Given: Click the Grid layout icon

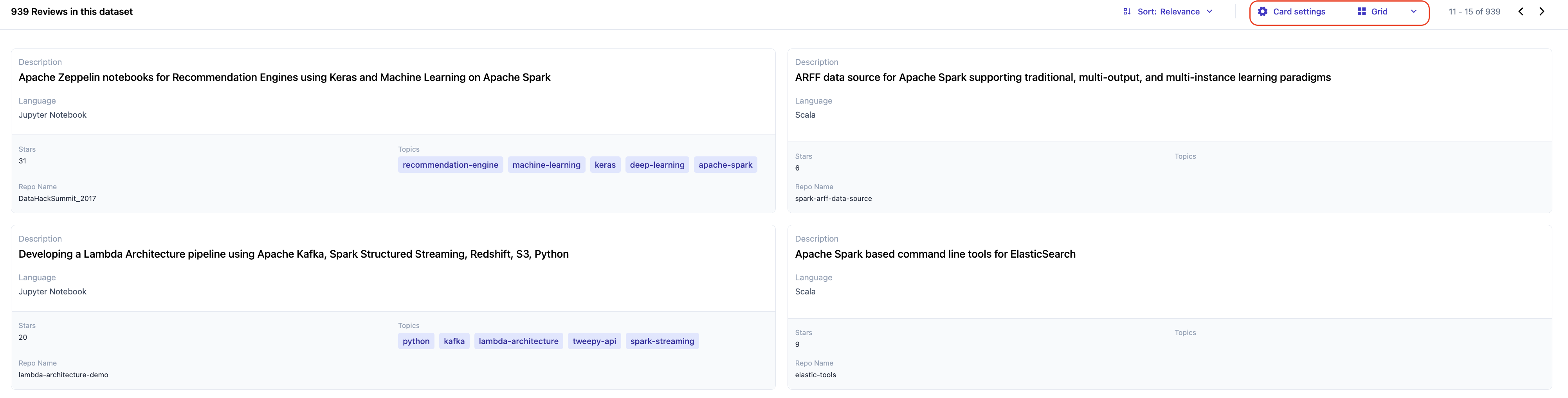Looking at the screenshot, I should click(1362, 12).
